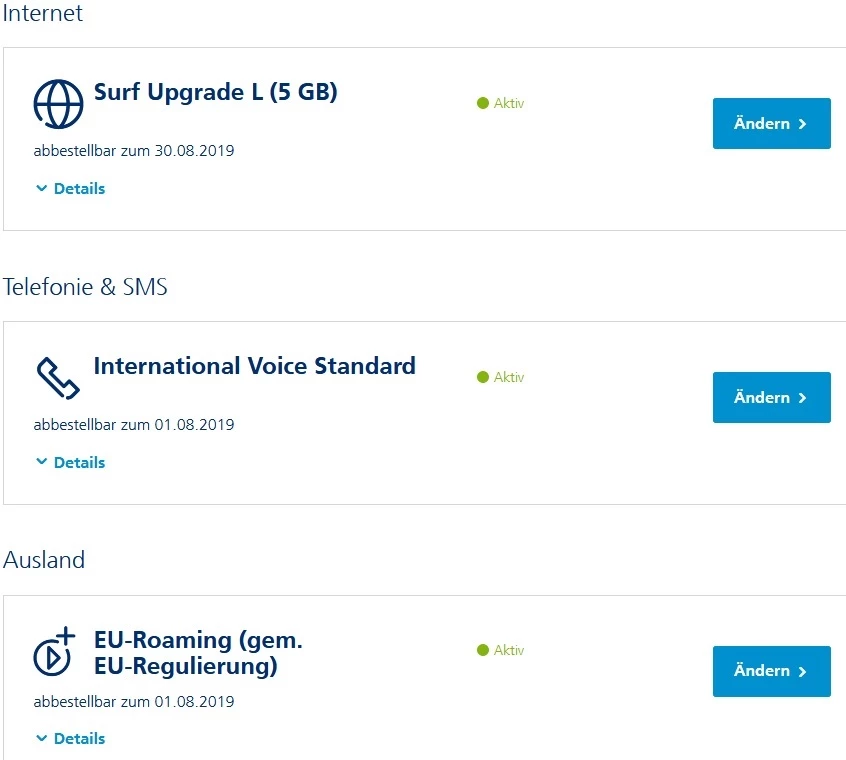
Task: Select the International Voice Standard heading
Action: pos(254,366)
